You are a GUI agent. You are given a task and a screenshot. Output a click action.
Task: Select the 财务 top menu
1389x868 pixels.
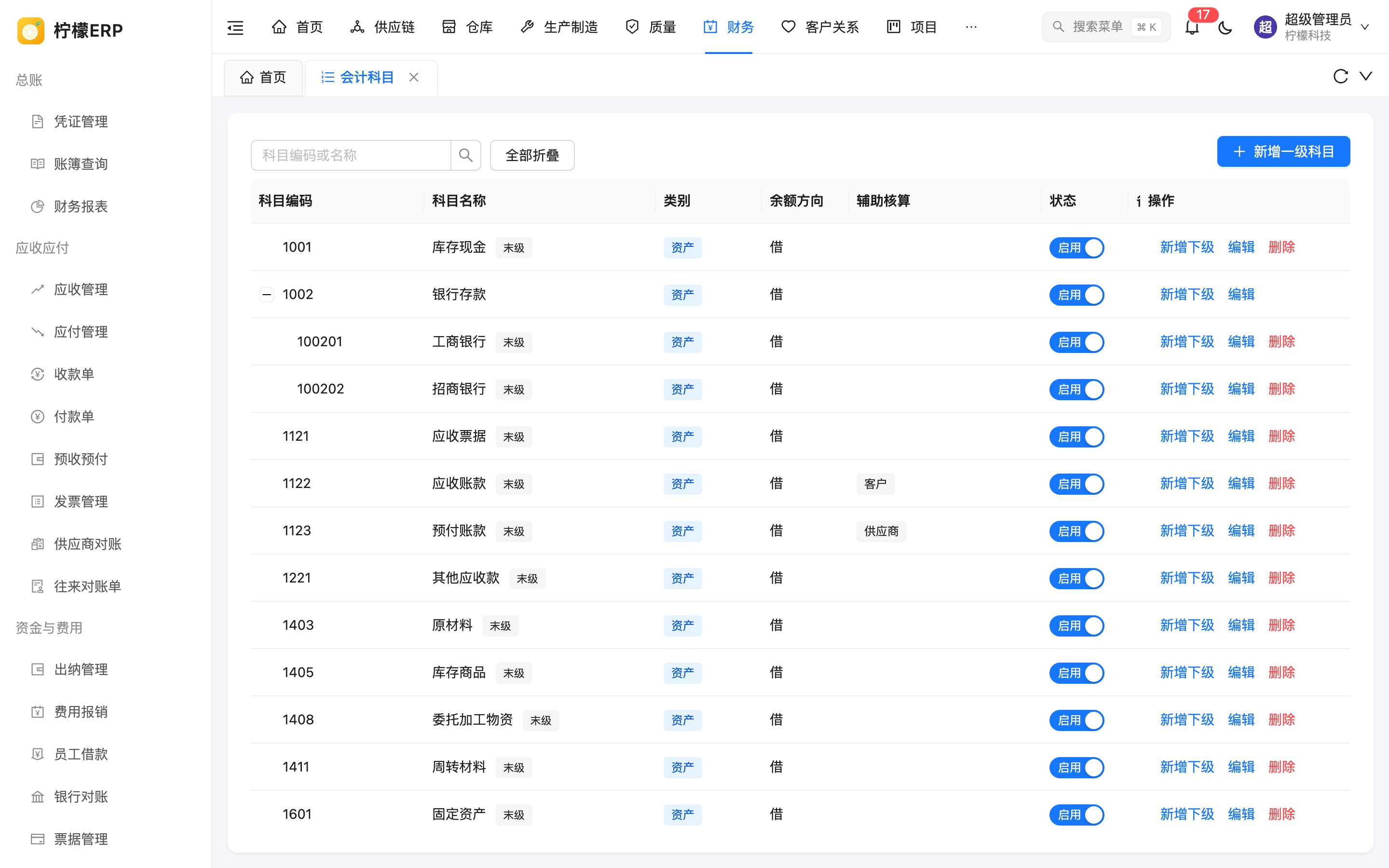[728, 27]
